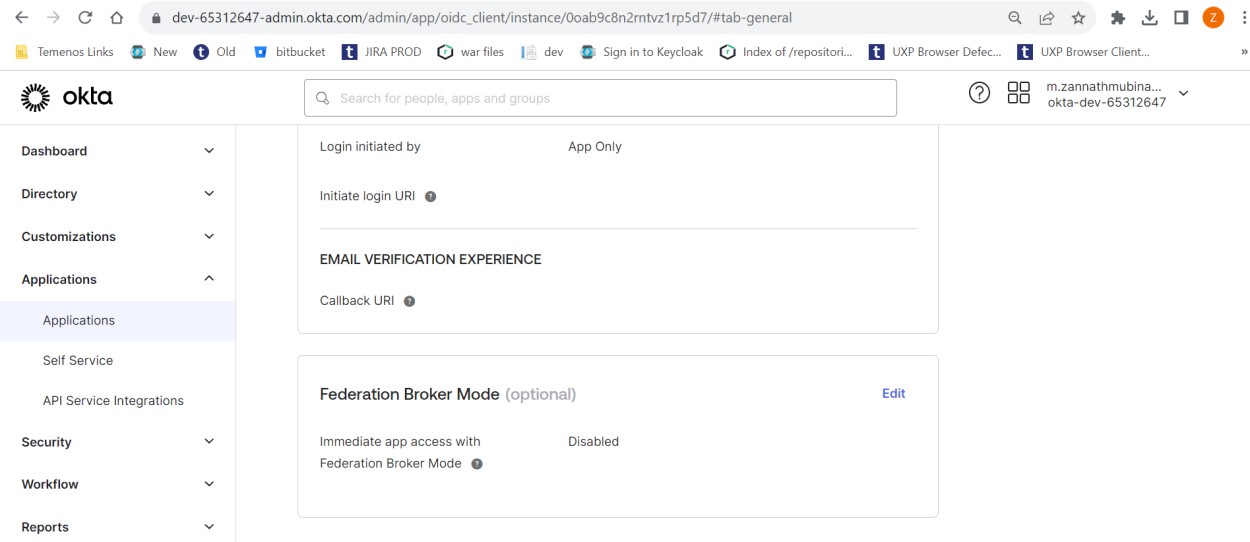Image resolution: width=1250 pixels, height=542 pixels.
Task: Click the search for people, apps field
Action: coord(600,98)
